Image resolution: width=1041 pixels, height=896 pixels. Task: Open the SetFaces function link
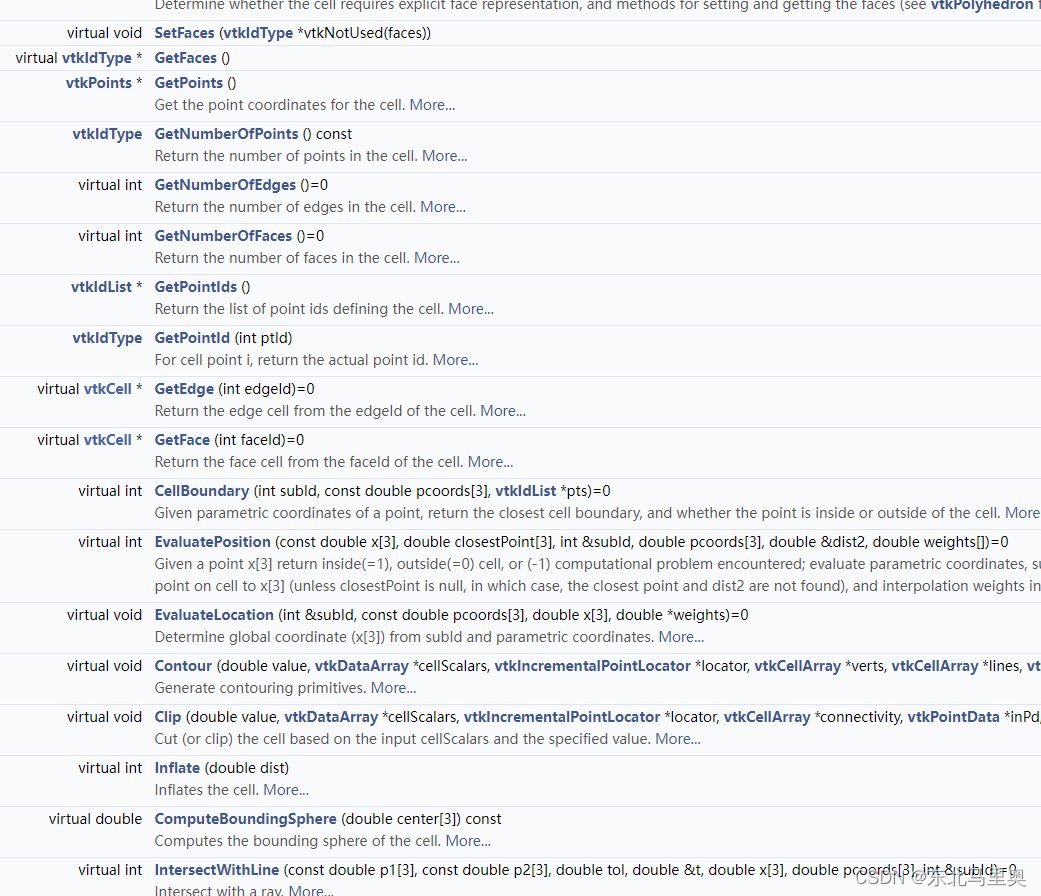184,33
